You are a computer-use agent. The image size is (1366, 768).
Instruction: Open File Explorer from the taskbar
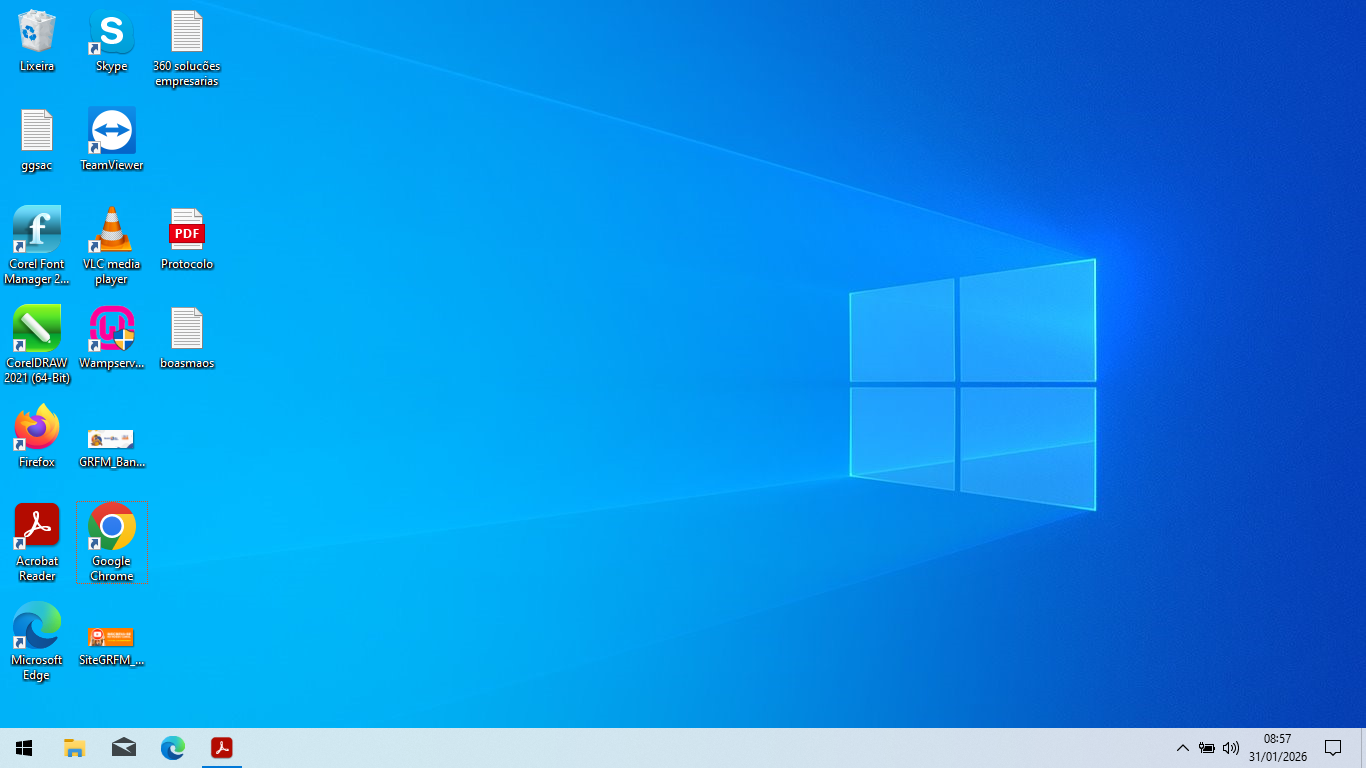74,748
